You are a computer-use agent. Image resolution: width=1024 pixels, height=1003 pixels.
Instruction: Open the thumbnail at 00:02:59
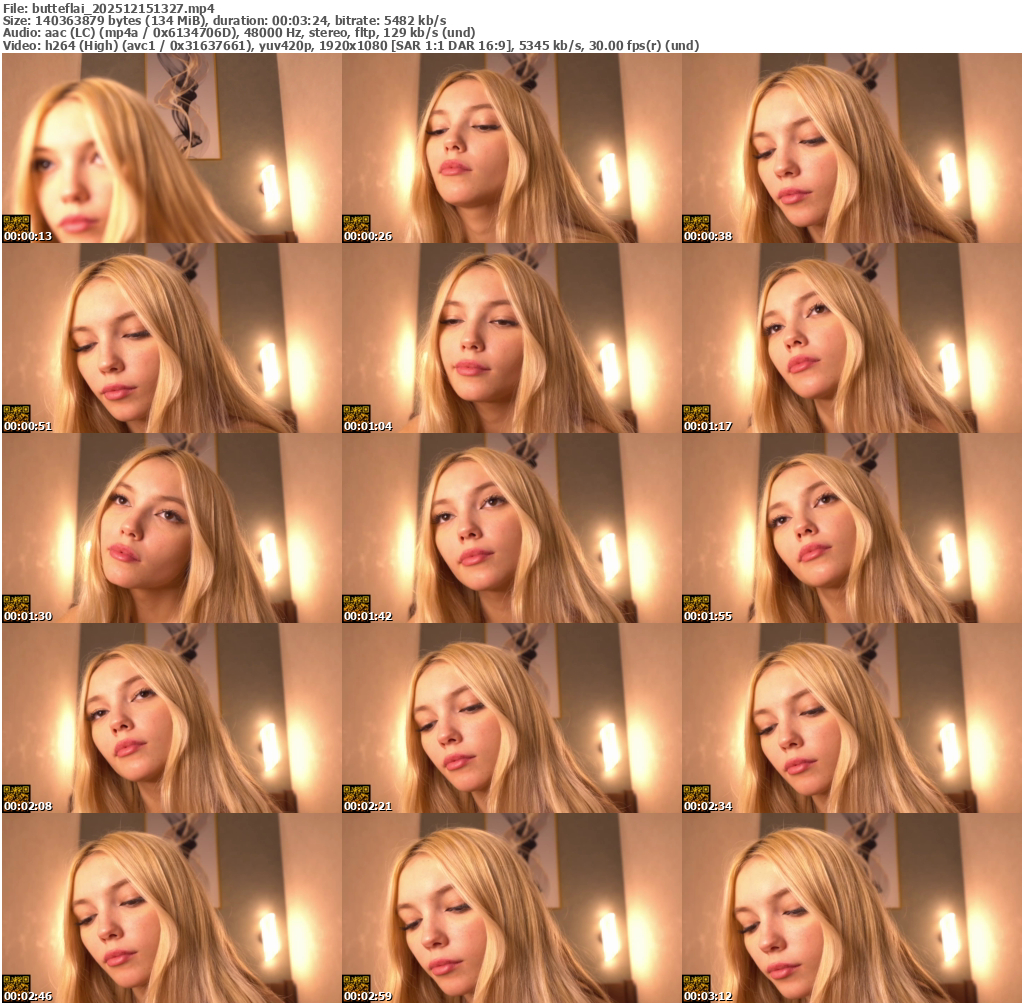tap(512, 908)
